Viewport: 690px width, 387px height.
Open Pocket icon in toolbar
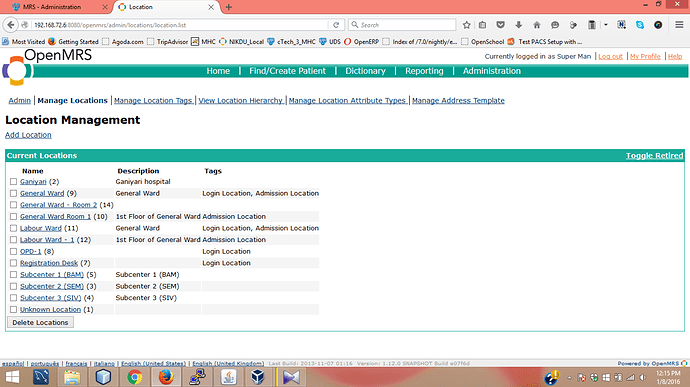pyautogui.click(x=500, y=25)
